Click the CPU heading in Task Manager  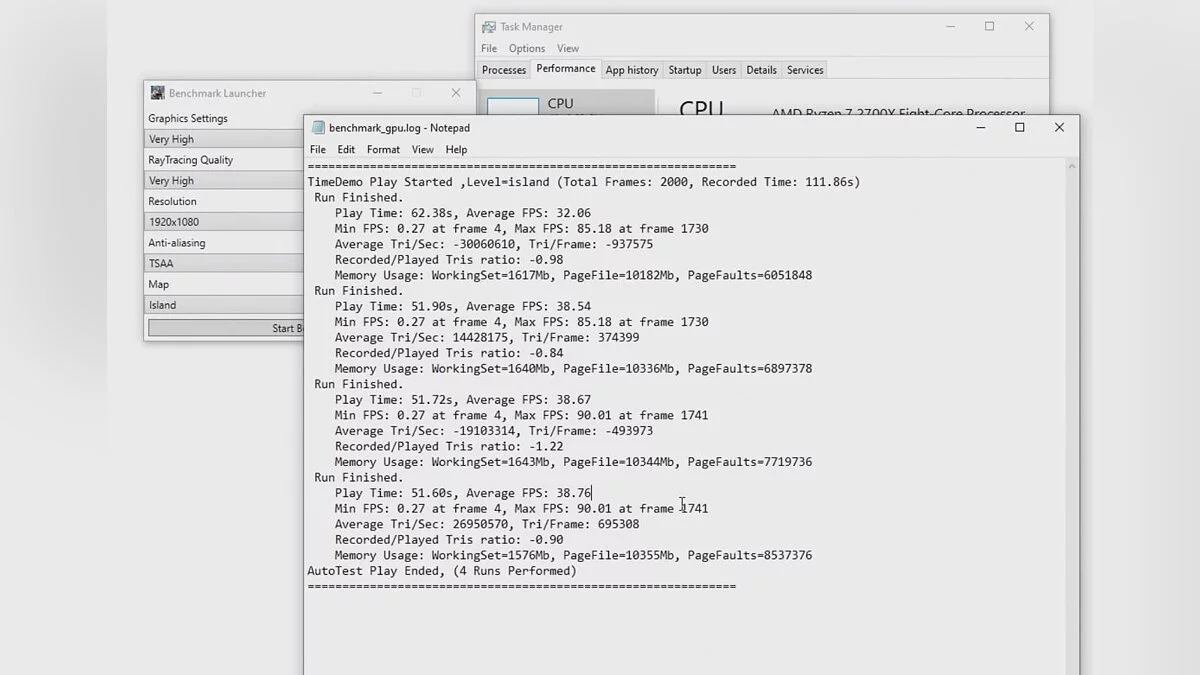point(701,107)
